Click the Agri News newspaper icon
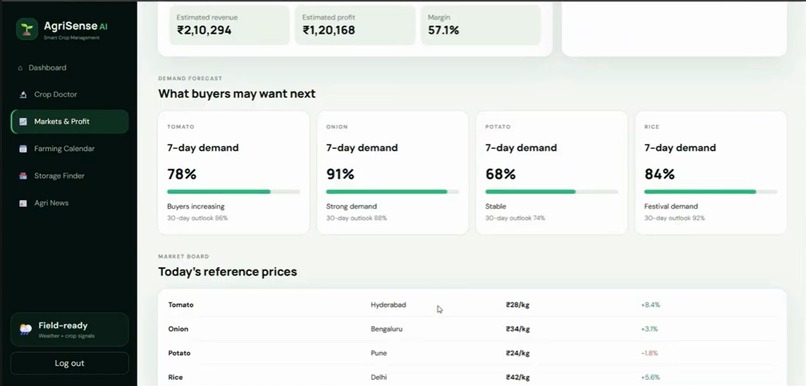 pos(23,203)
